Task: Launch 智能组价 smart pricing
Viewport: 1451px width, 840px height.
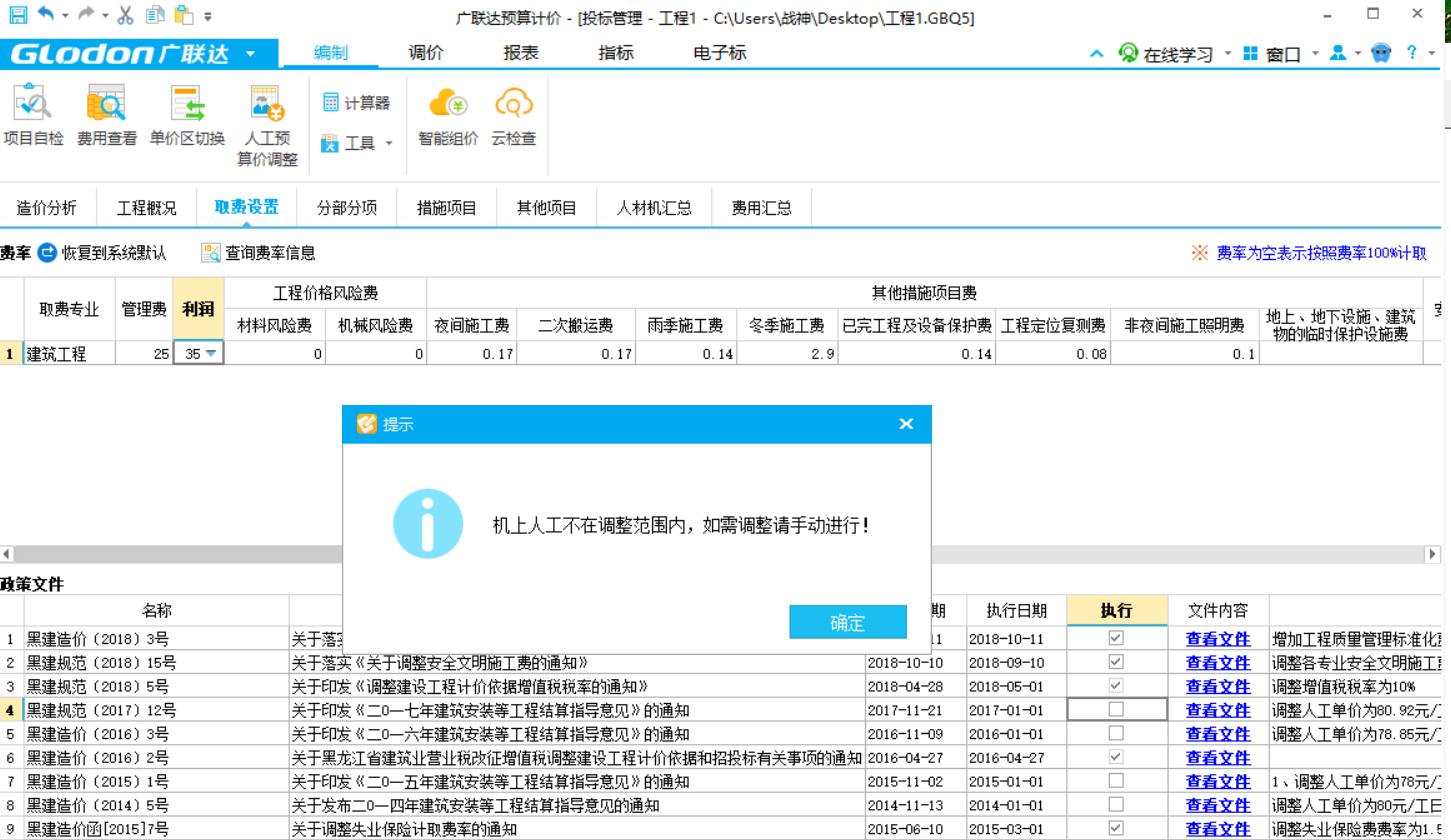Action: (448, 117)
